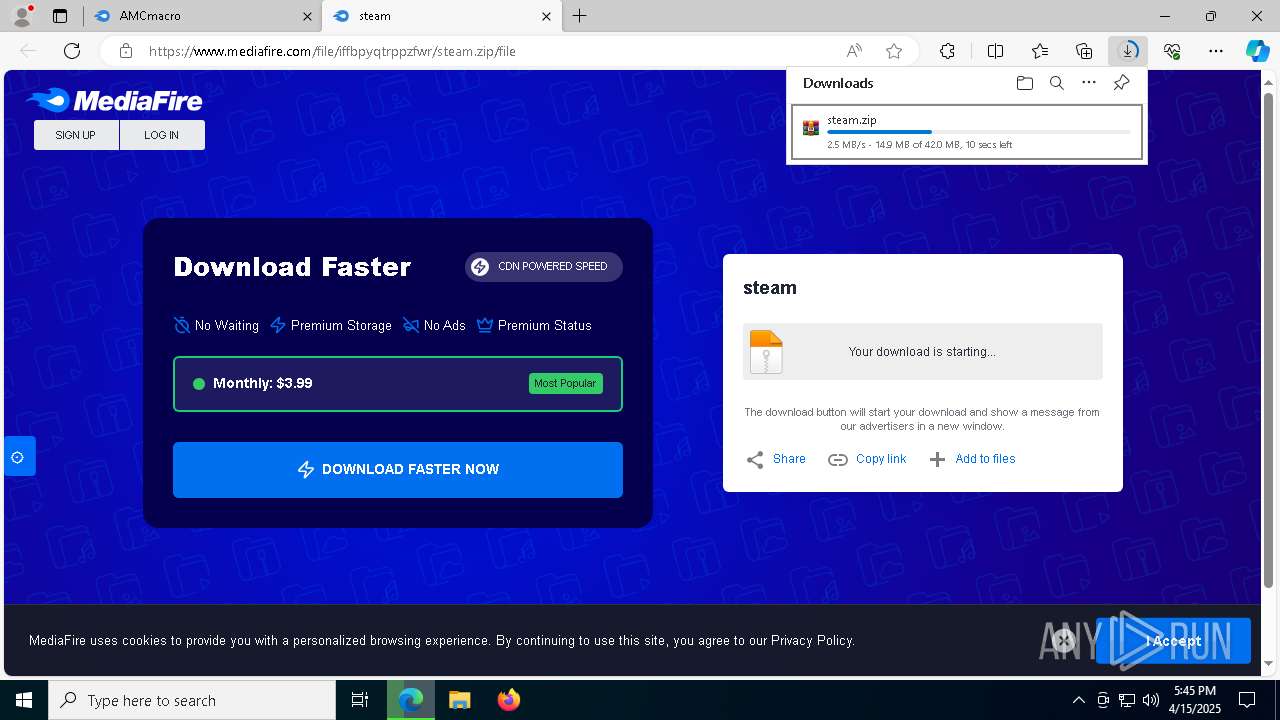
Task: Toggle the Downloads toolbar button
Action: (x=1128, y=51)
